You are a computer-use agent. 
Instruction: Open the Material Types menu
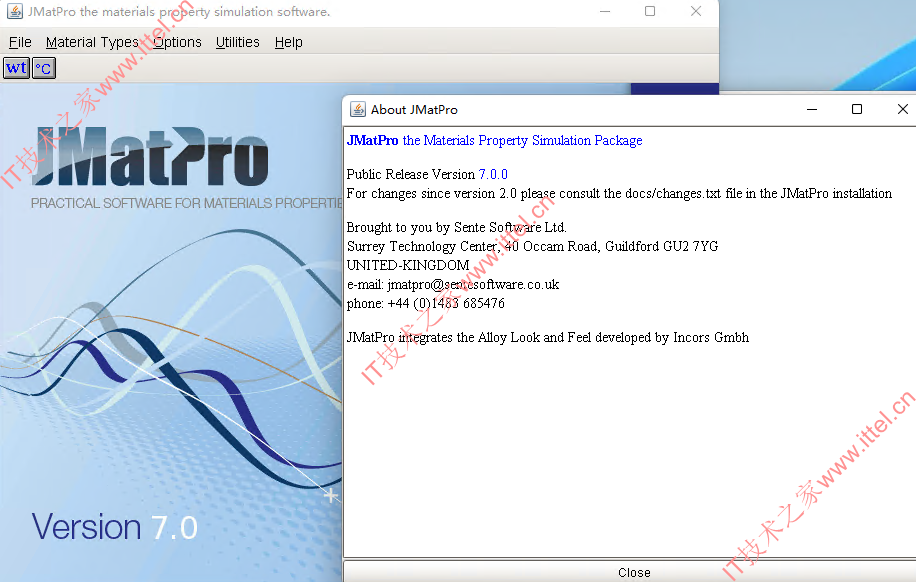tap(92, 42)
